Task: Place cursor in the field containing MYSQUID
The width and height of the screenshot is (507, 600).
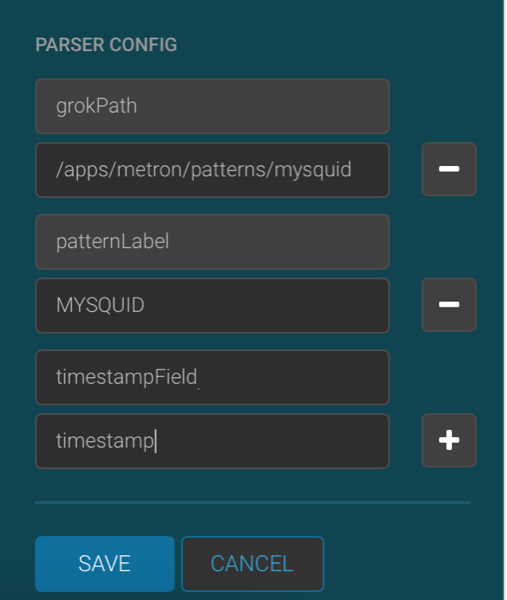Action: point(212,305)
